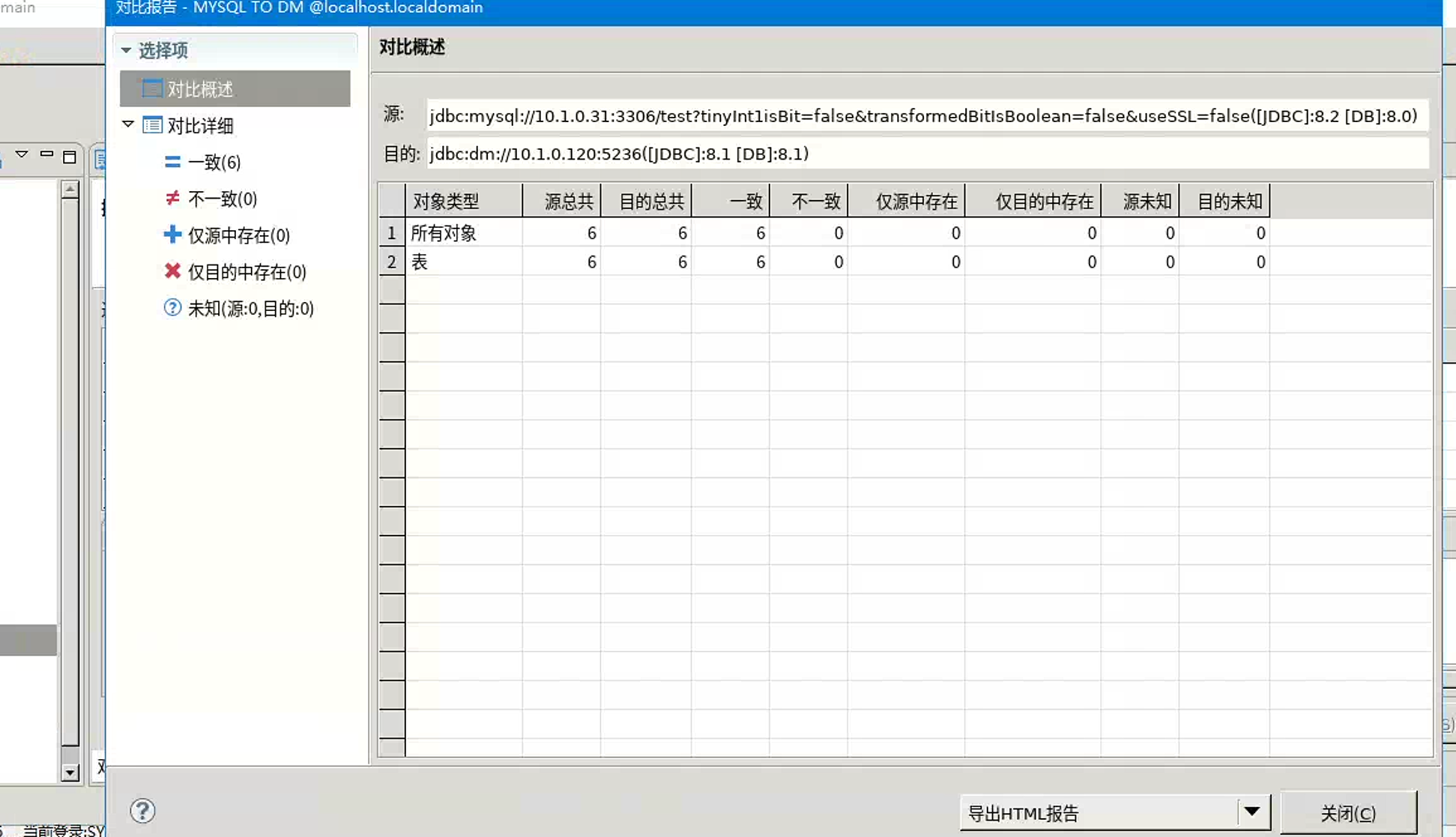
Task: Click the blue plus icon for 仅源中存在
Action: (172, 235)
